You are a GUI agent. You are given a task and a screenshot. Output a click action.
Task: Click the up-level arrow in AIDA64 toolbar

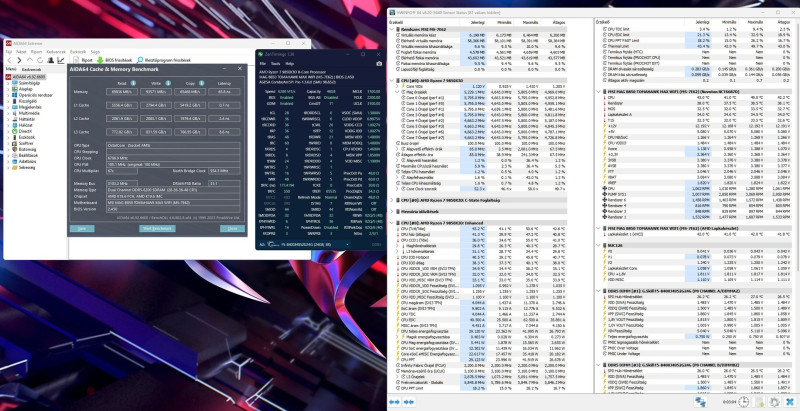click(x=30, y=60)
